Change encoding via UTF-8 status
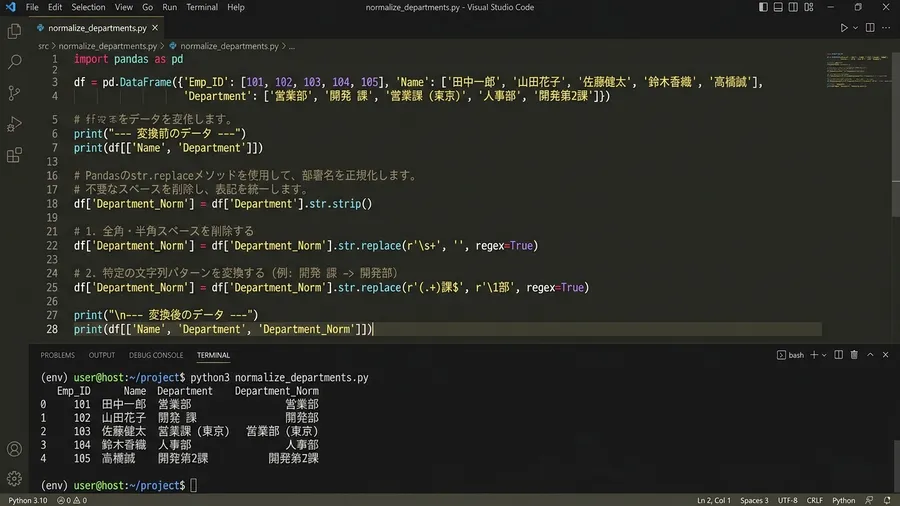 pos(787,500)
